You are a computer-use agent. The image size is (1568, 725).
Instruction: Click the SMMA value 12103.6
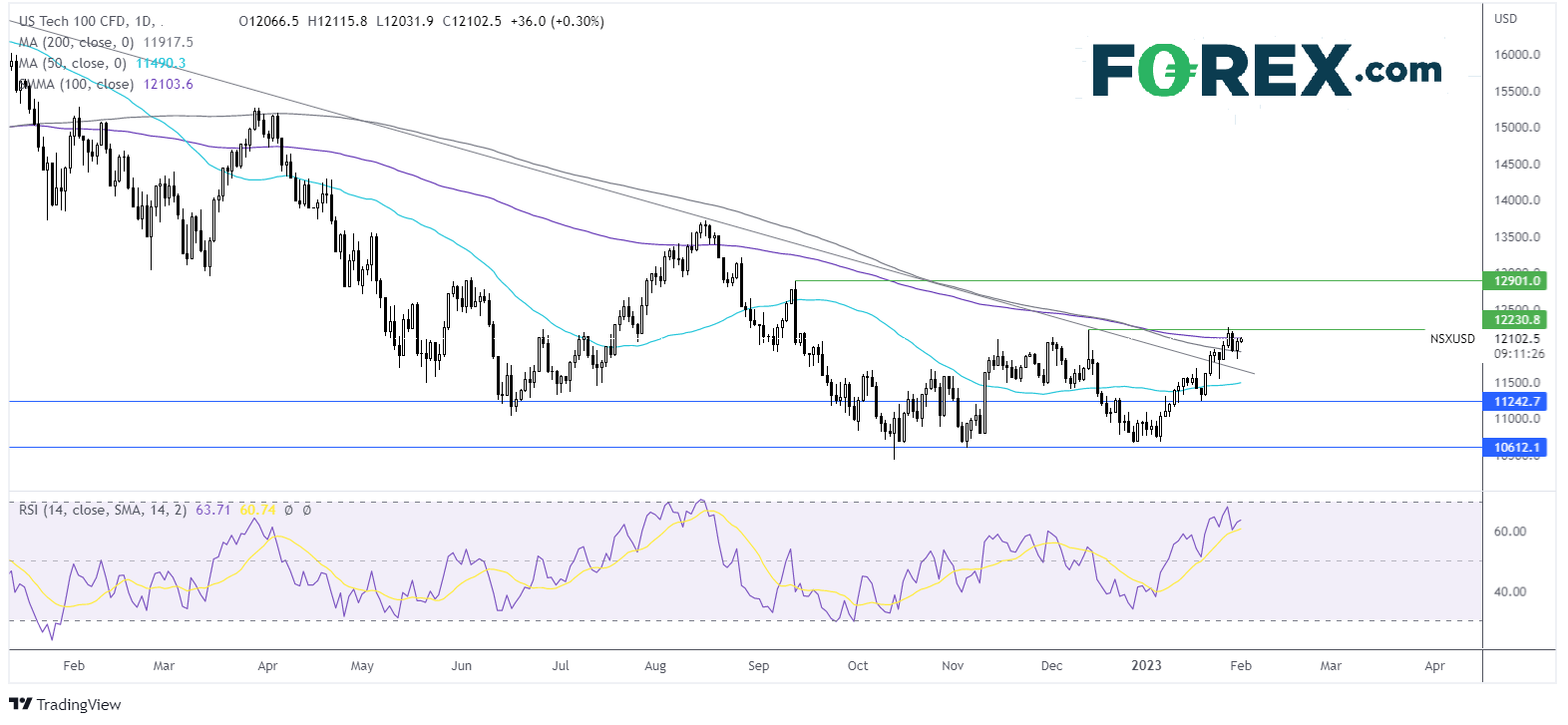[169, 84]
